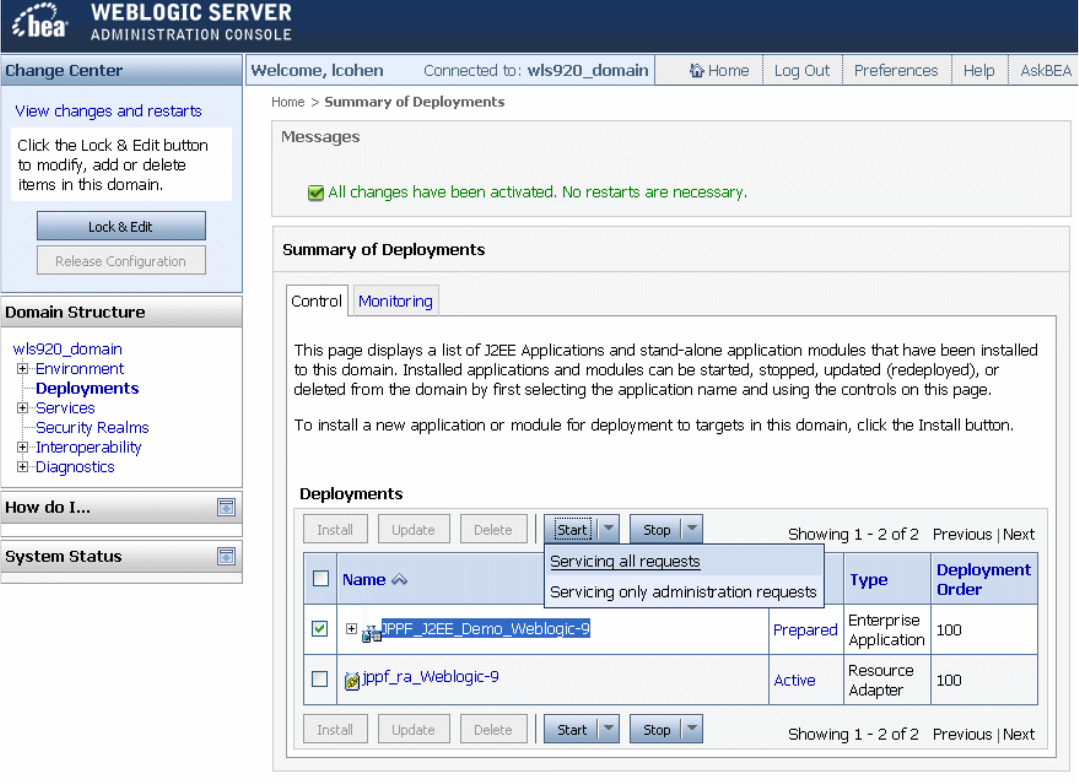Open Preferences in the top bar
This screenshot has width=1079, height=784.
tap(895, 70)
